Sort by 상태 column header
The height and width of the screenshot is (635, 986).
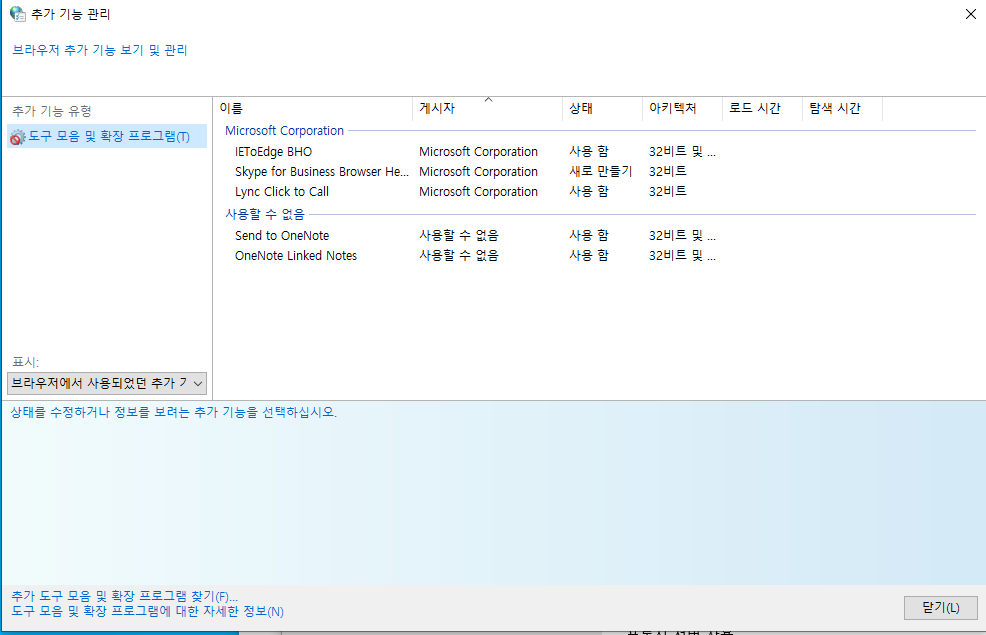tap(602, 108)
